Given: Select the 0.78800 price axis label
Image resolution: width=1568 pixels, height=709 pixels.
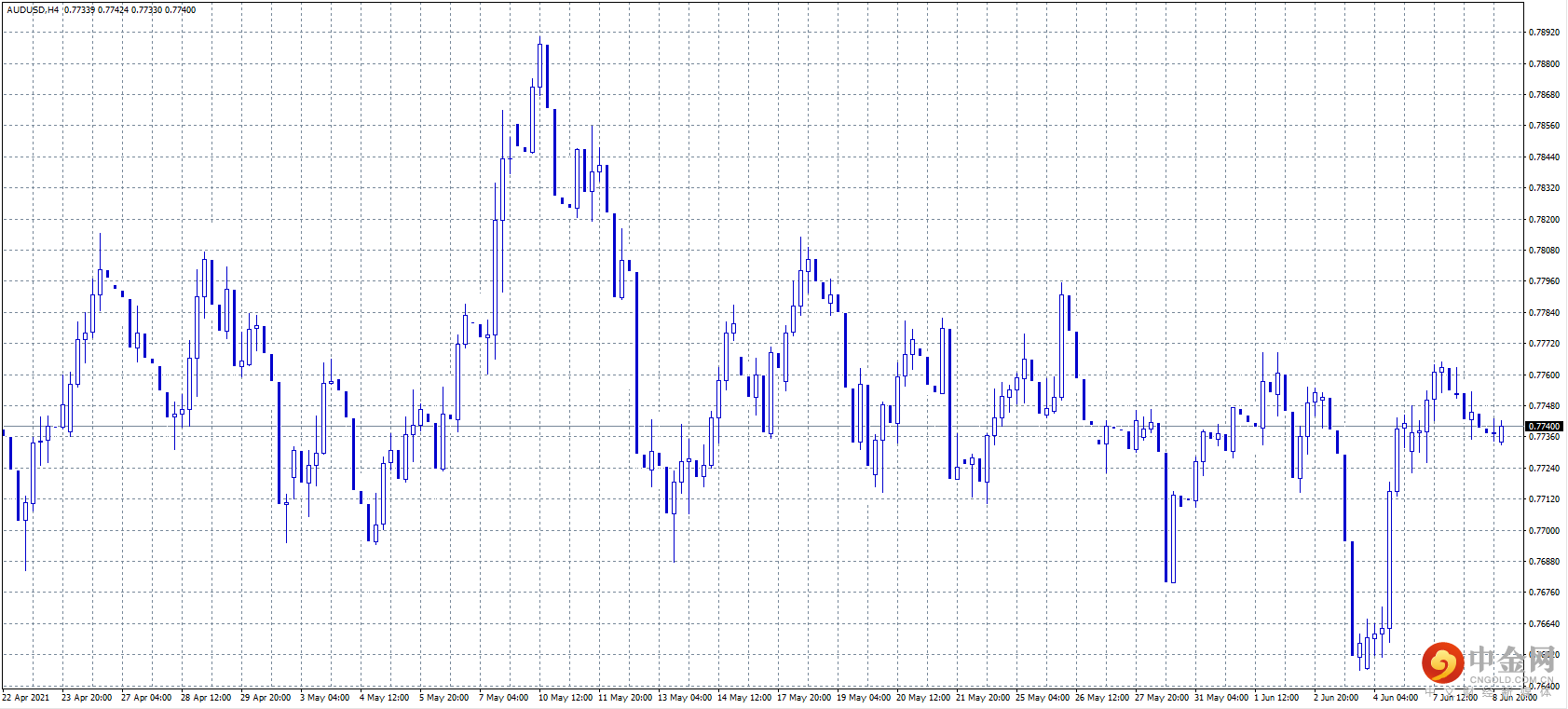Looking at the screenshot, I should [1544, 64].
